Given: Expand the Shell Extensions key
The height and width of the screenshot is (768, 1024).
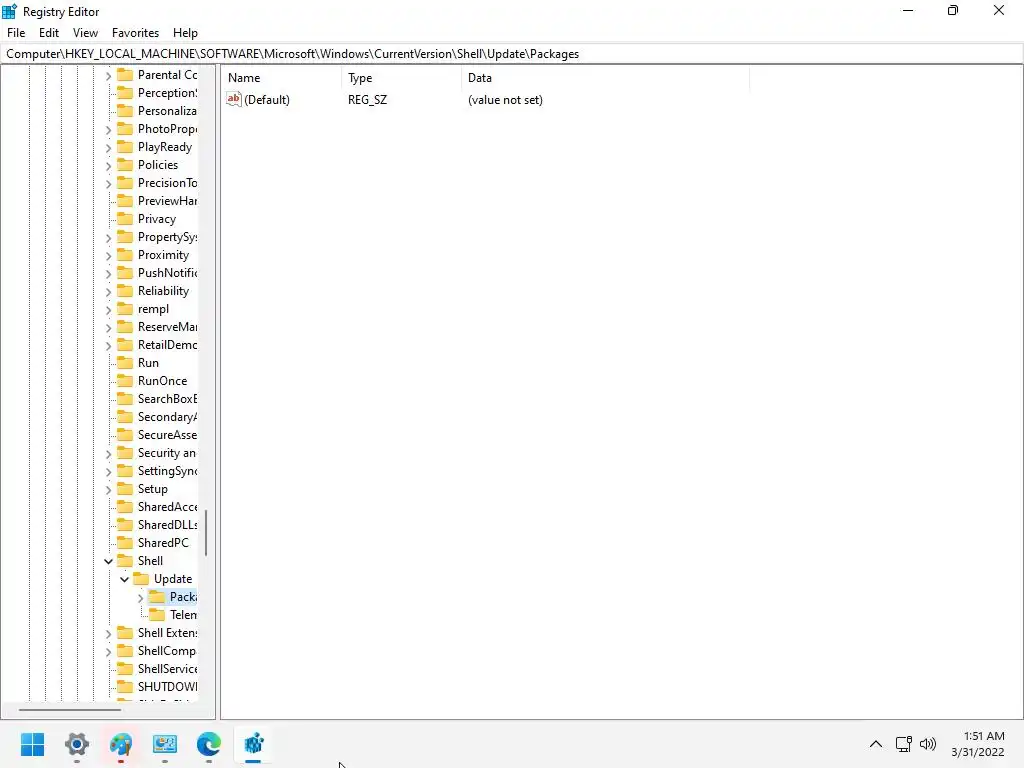Looking at the screenshot, I should click(108, 633).
